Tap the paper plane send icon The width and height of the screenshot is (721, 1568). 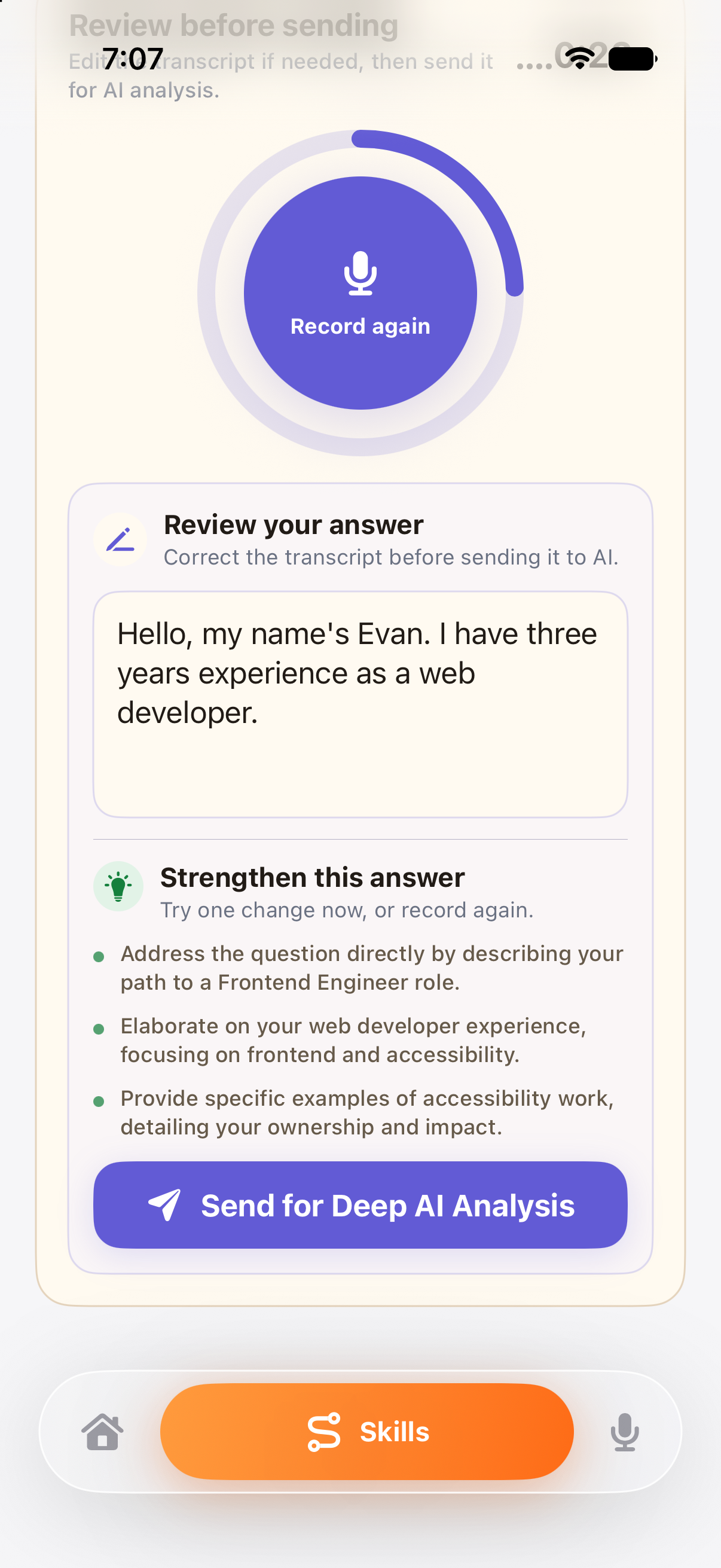(164, 1204)
